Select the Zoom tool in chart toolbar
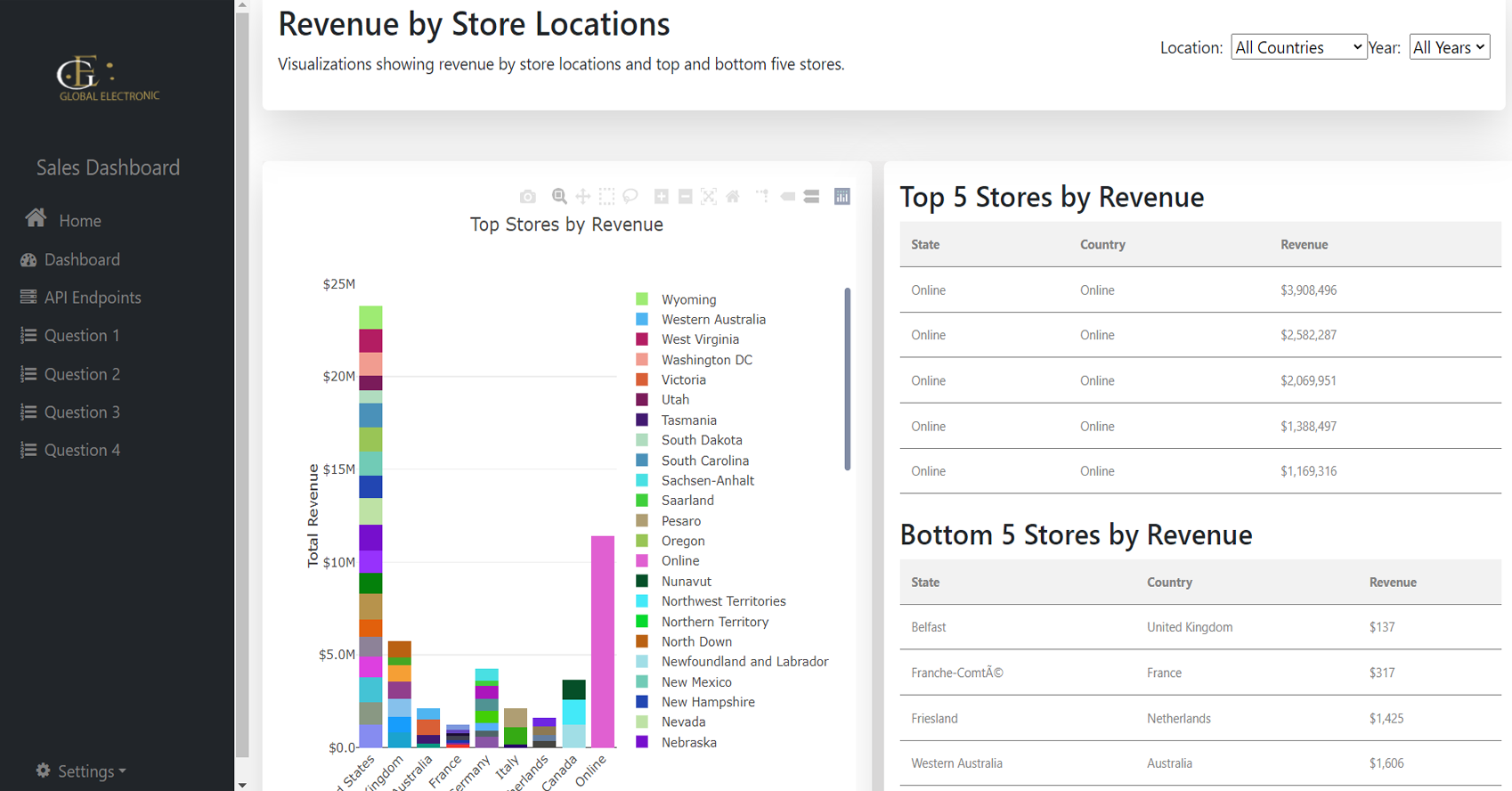 pos(559,197)
